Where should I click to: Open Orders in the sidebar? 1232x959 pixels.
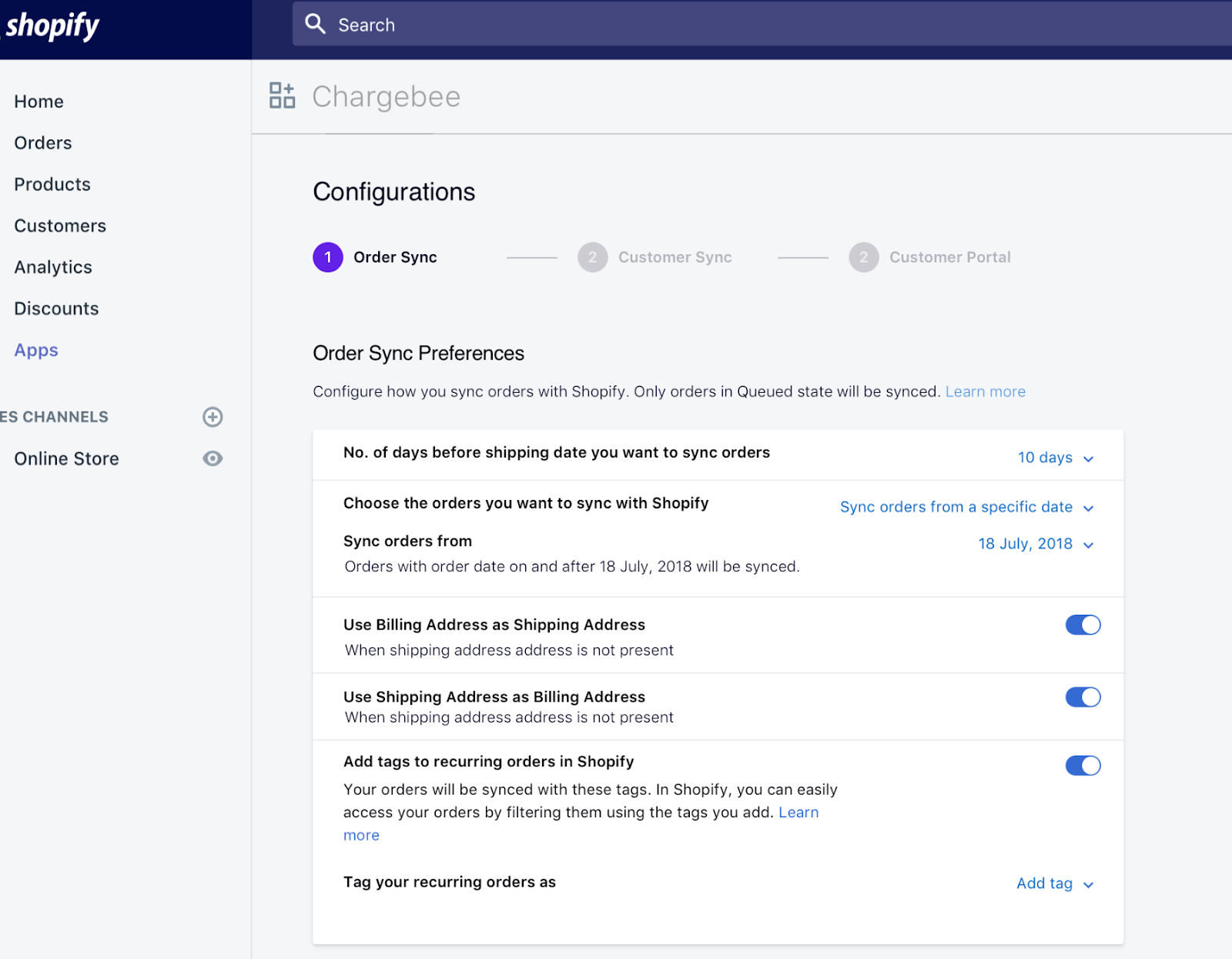[43, 143]
